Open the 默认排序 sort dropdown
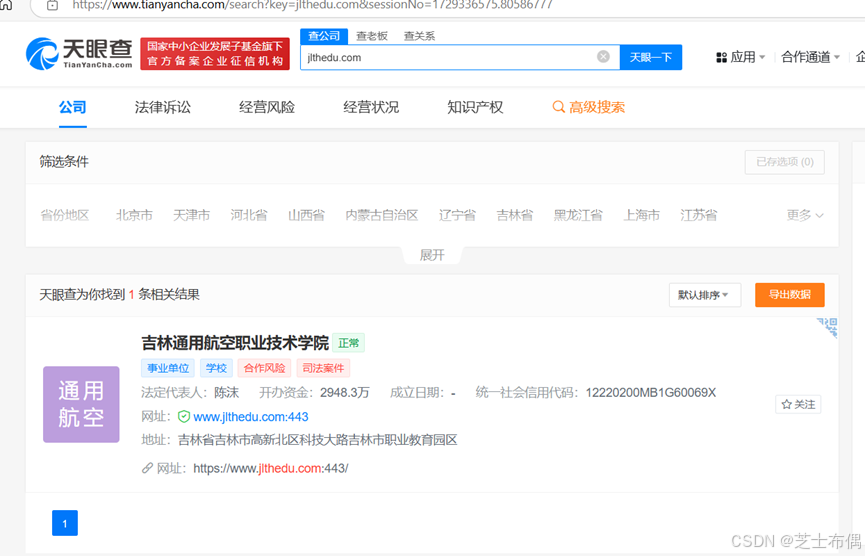 704,295
